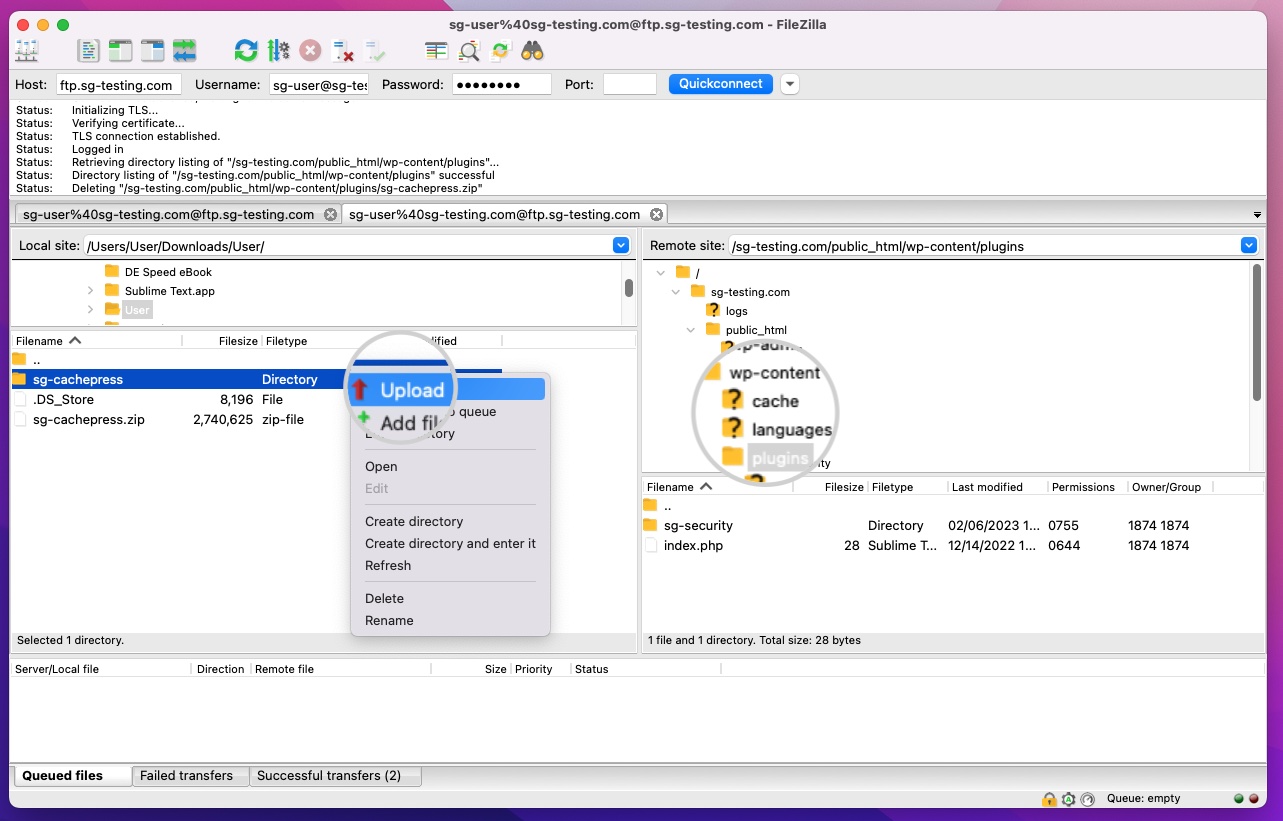Viewport: 1283px width, 821px height.
Task: Select Create directory and enter it
Action: [450, 543]
